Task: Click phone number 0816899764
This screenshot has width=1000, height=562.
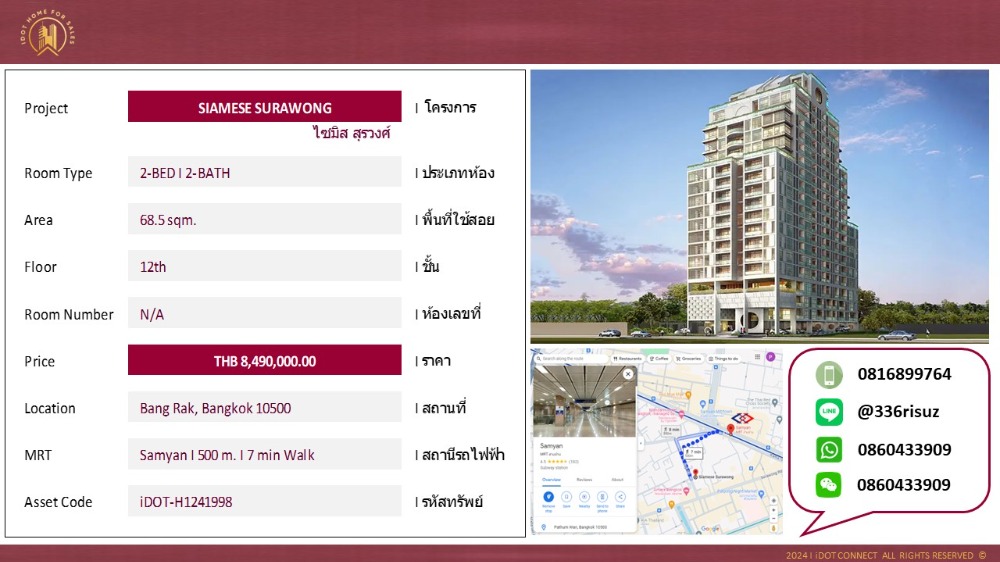Action: click(x=904, y=374)
